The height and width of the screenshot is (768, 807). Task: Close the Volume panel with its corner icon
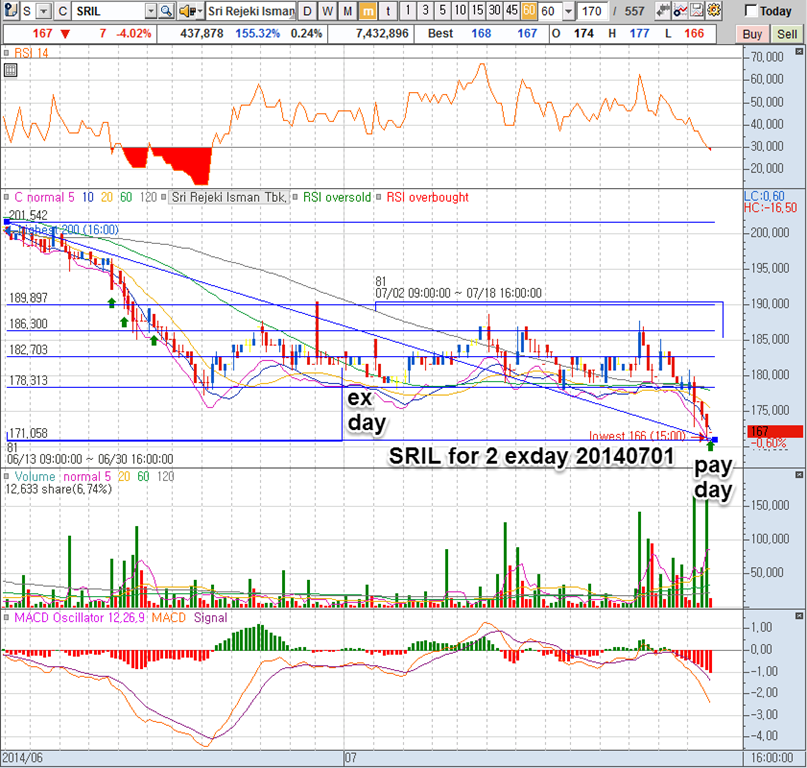pyautogui.click(x=799, y=475)
